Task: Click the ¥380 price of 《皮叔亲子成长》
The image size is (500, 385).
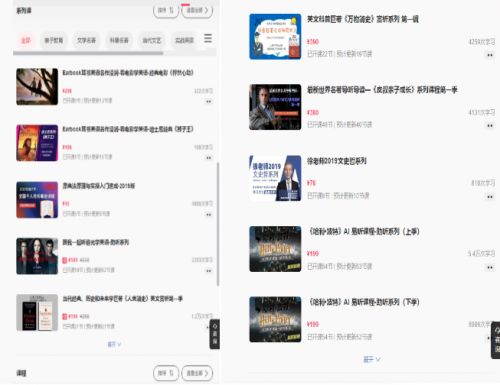Action: pyautogui.click(x=313, y=112)
